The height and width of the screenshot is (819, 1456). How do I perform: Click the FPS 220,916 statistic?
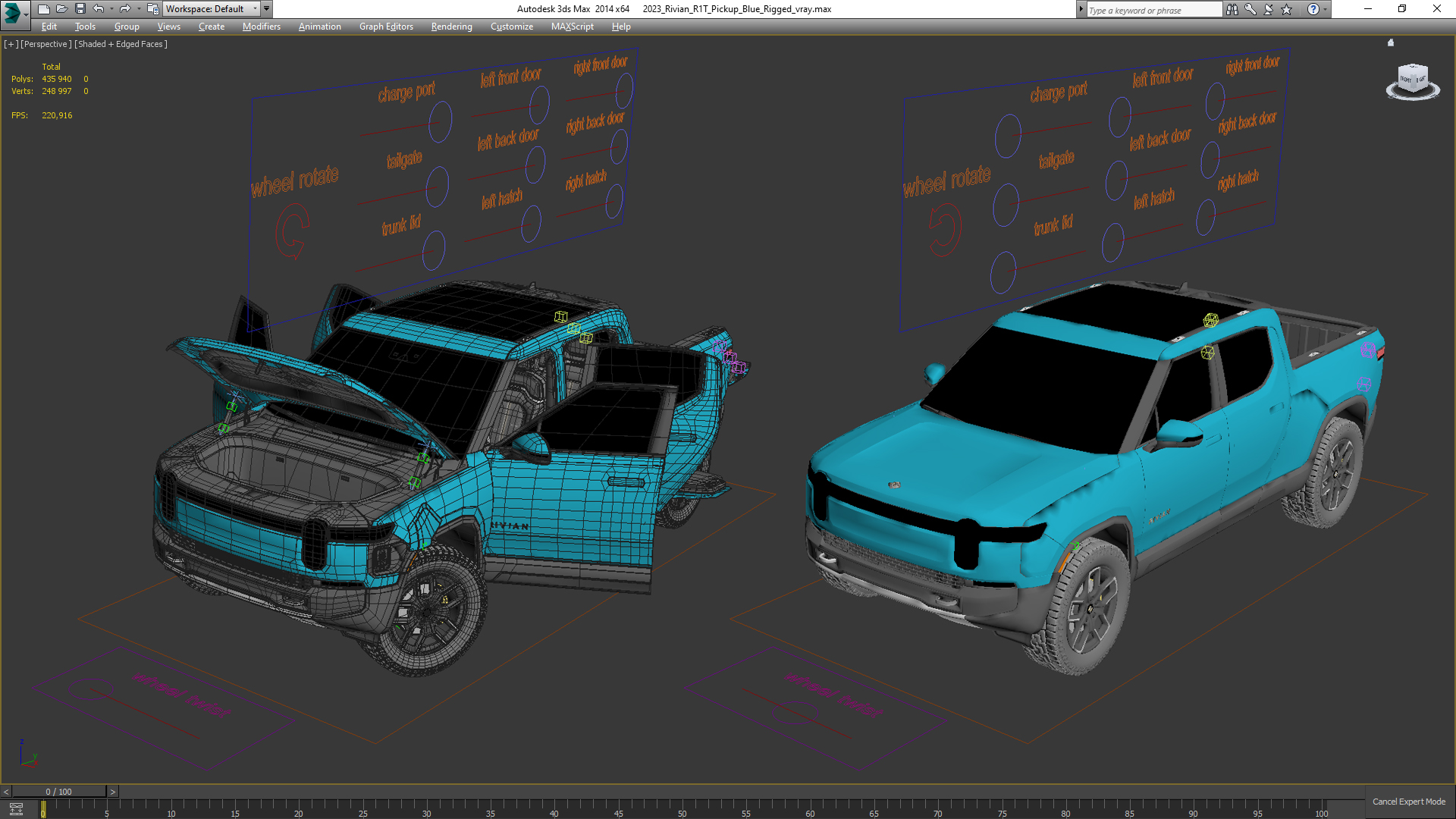coord(42,115)
